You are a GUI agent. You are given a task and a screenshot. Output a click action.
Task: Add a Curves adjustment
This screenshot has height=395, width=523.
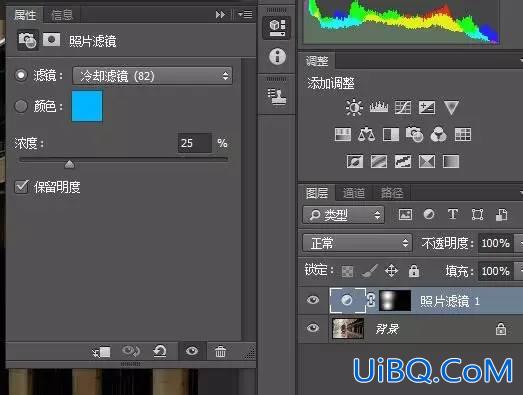403,107
